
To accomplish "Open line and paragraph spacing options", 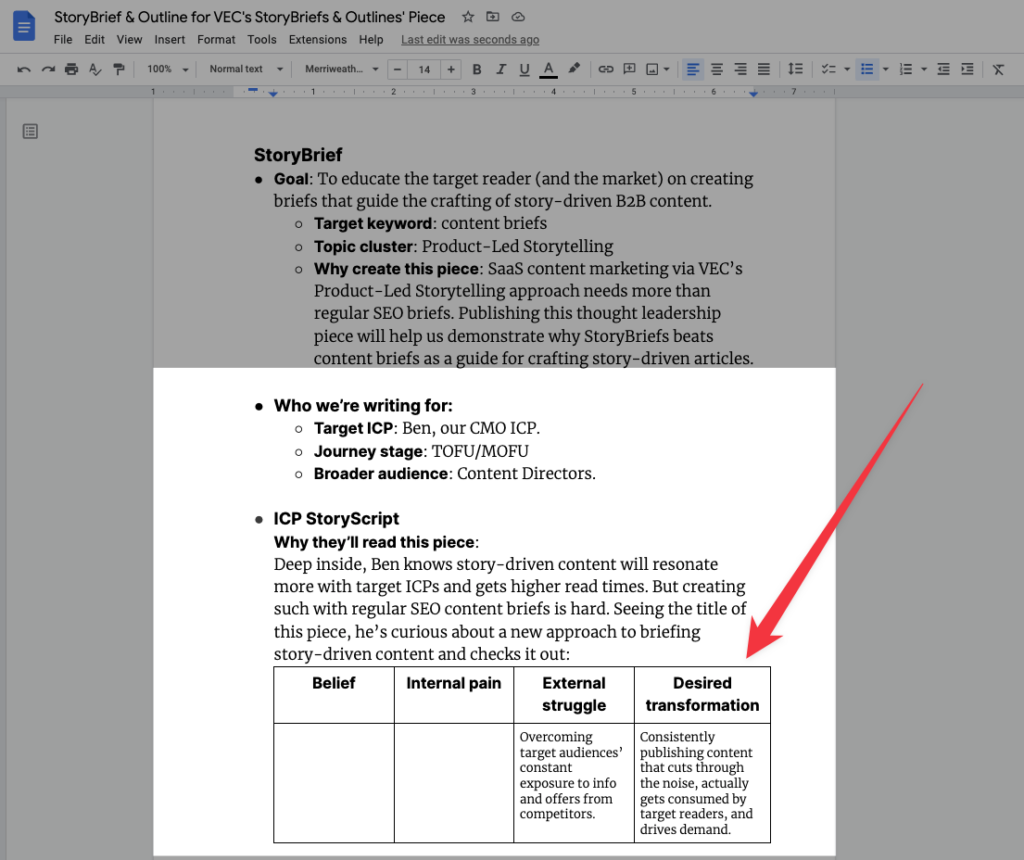I will [795, 69].
